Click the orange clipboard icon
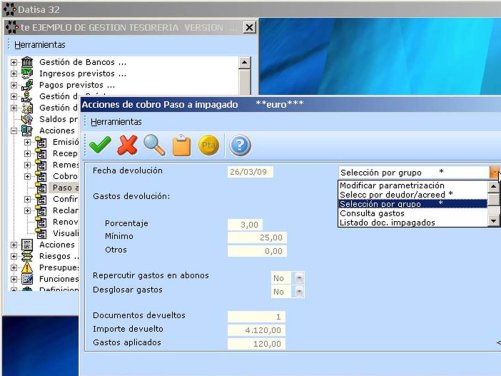501x376 pixels. coord(181,145)
